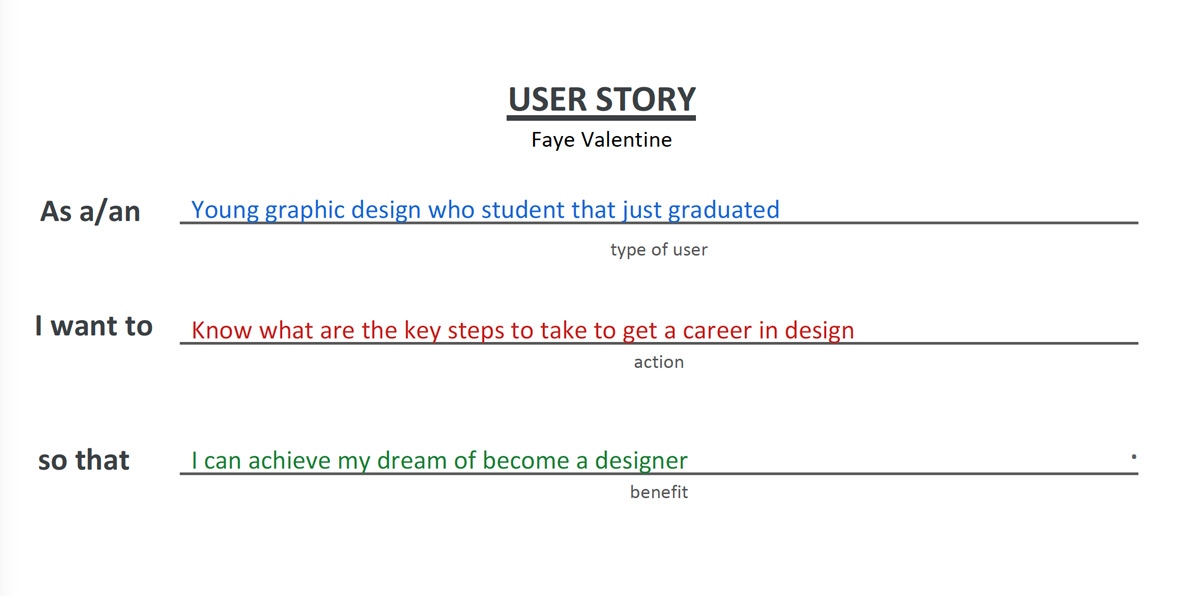Click the word "Young" in blue text
This screenshot has height=596, width=1200.
225,210
